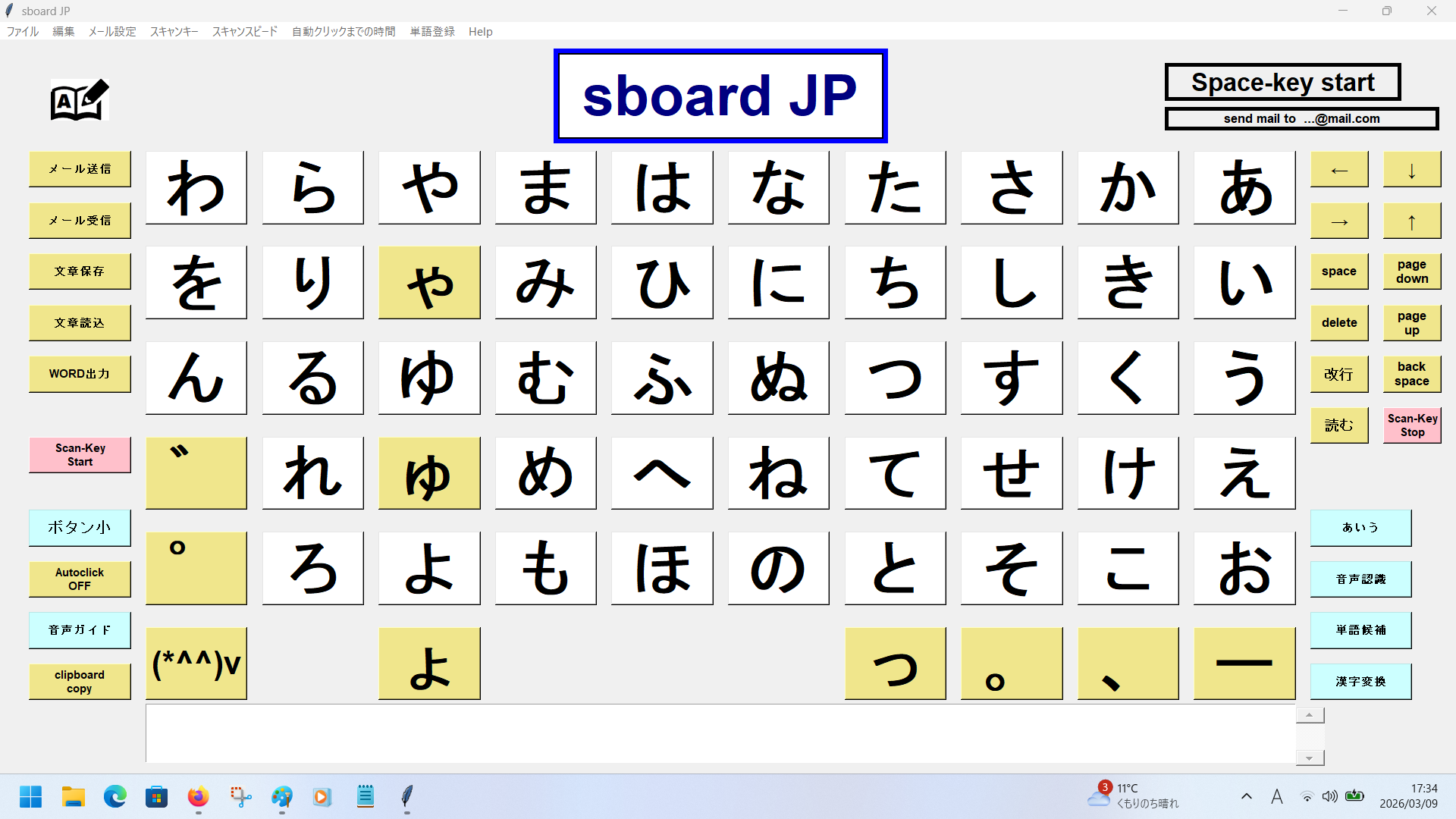
Task: Click the メール送信 send mail button
Action: [x=80, y=169]
